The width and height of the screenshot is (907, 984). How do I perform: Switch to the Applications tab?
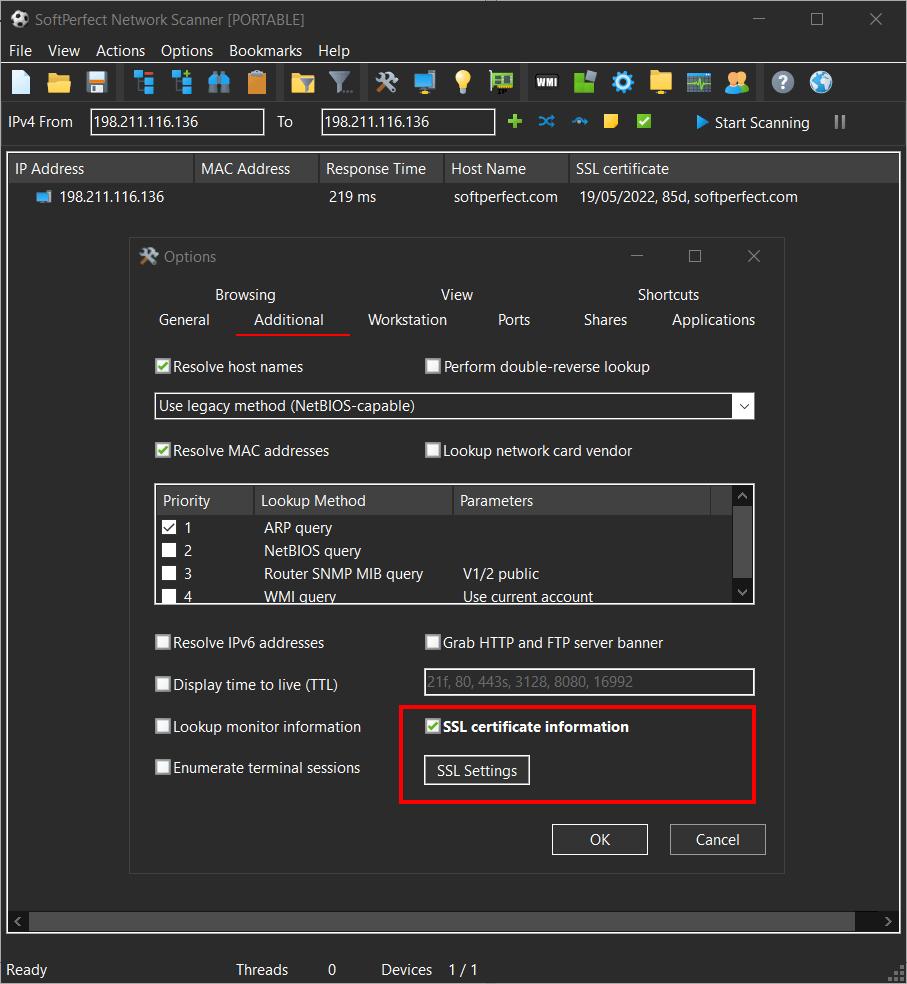pyautogui.click(x=714, y=320)
